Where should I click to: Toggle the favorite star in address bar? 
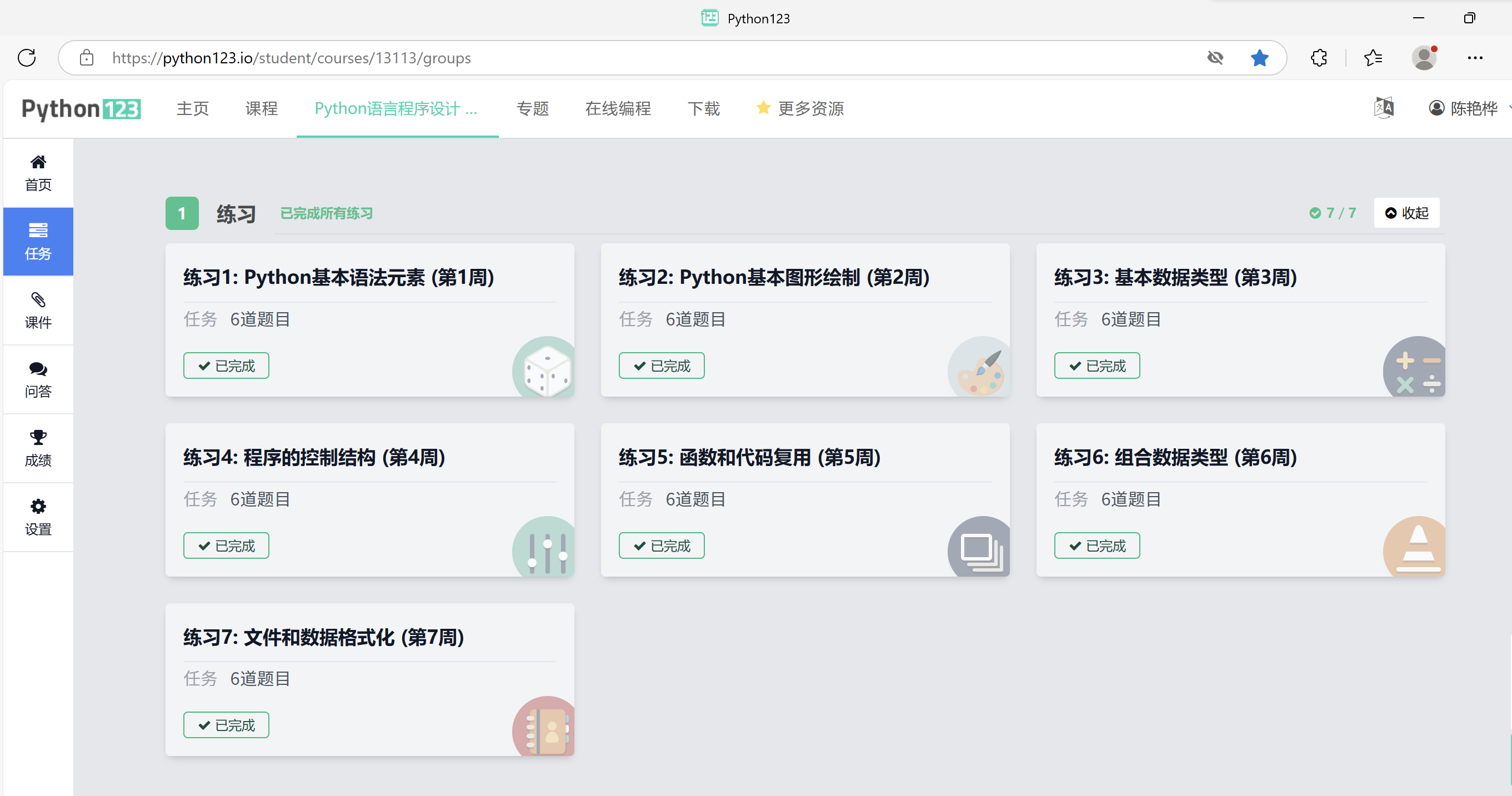point(1260,58)
